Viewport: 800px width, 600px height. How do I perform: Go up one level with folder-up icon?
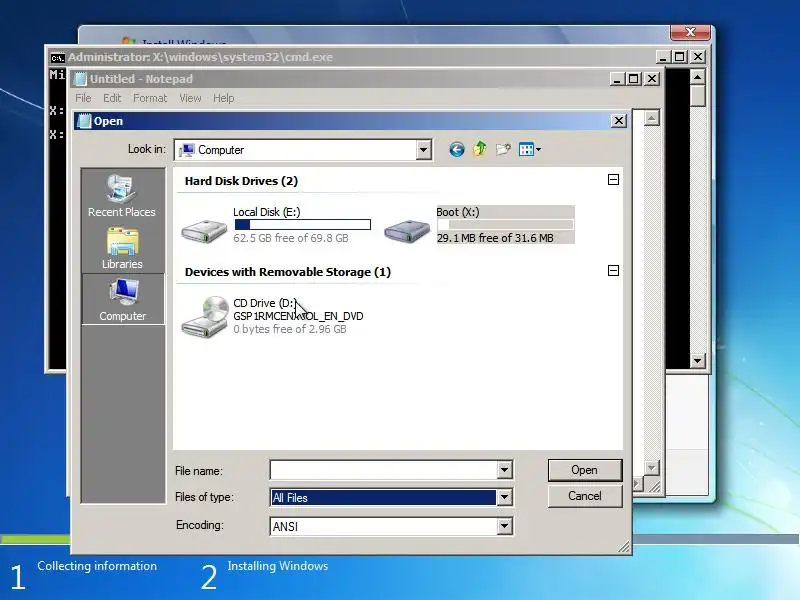[480, 149]
